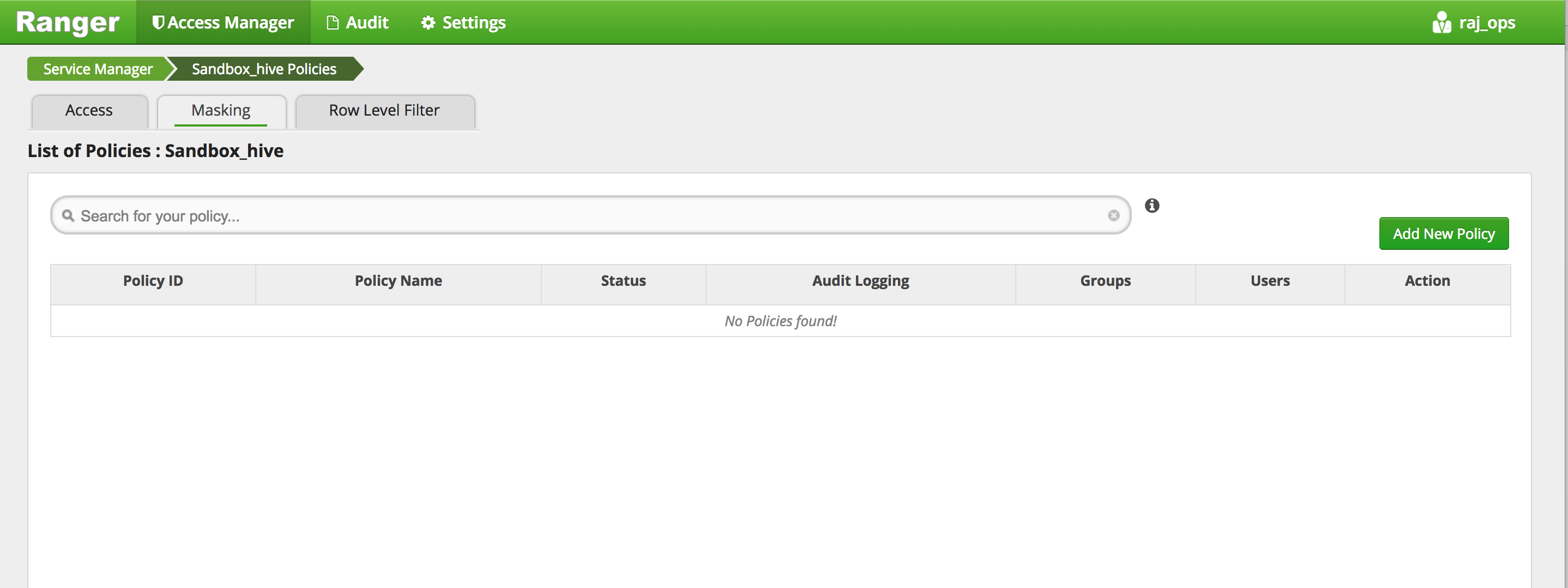Go to Service Manager breadcrumb
1568x588 pixels.
point(98,69)
